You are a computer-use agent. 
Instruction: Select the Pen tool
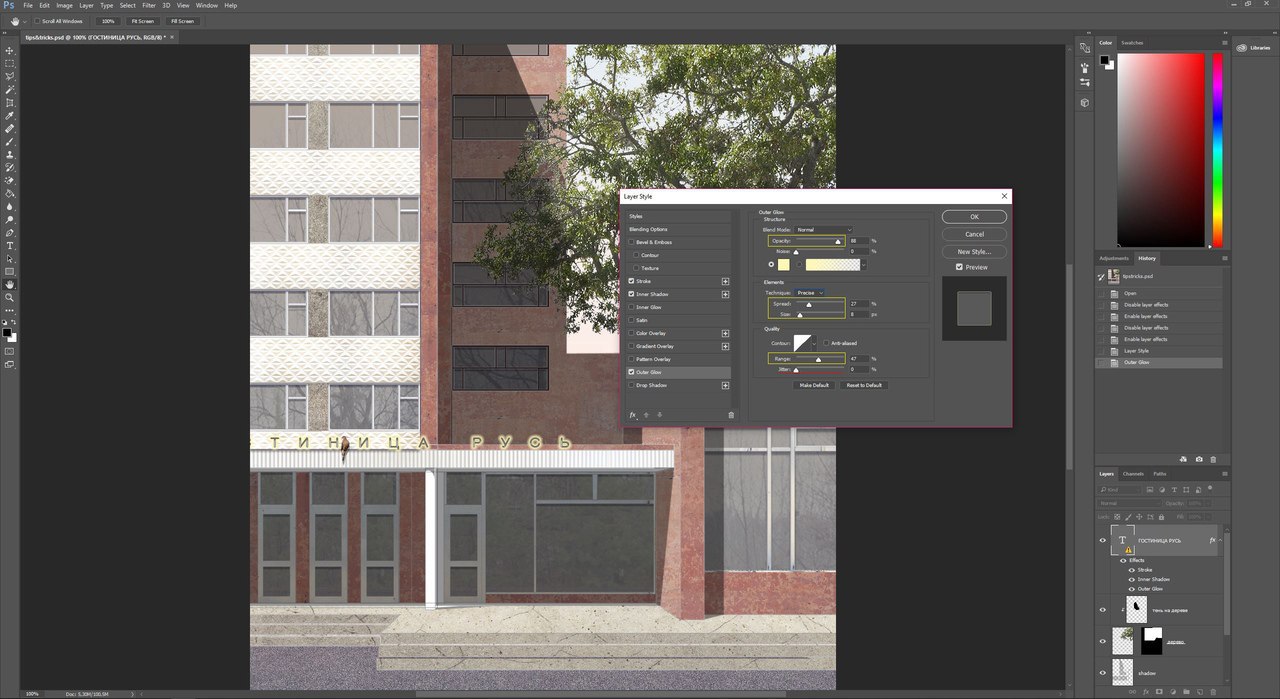(x=10, y=232)
